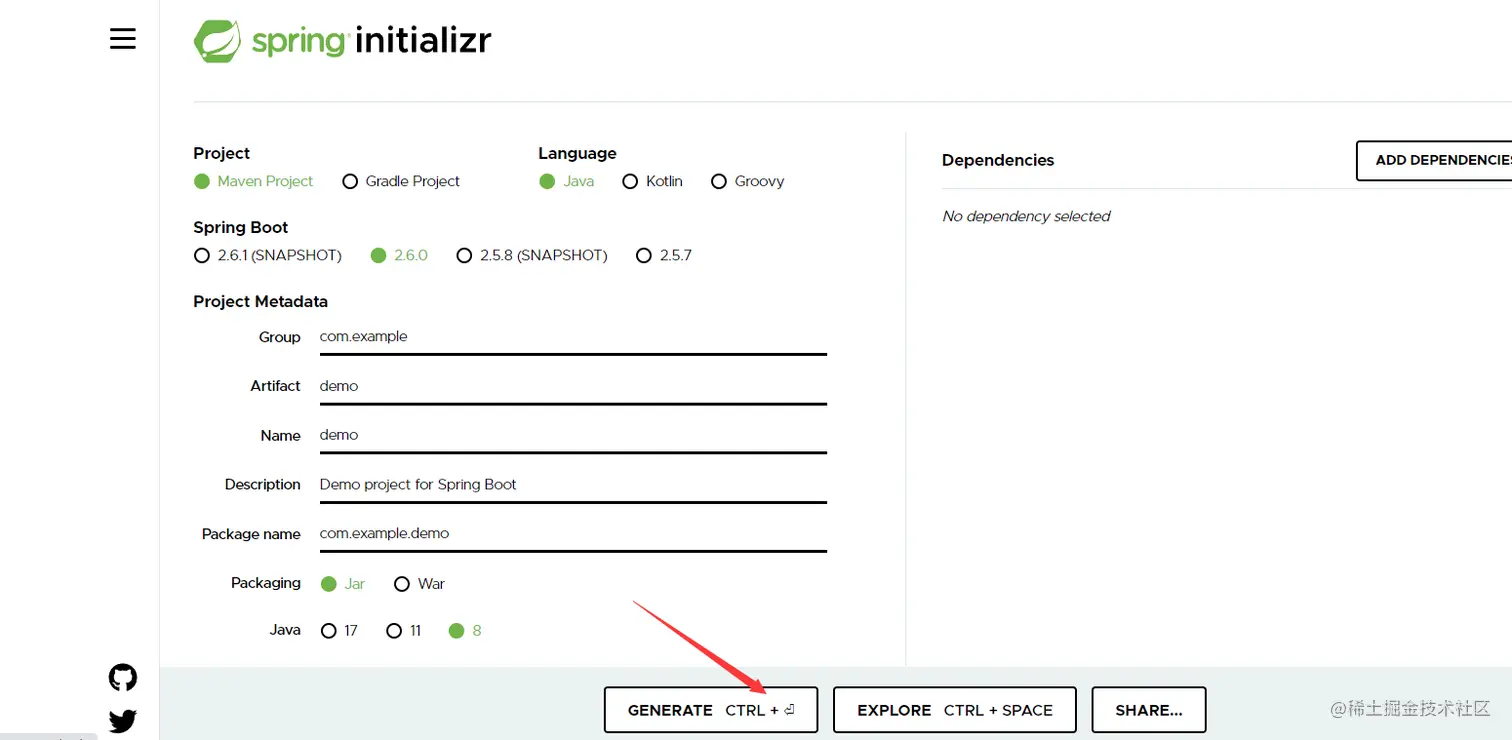The height and width of the screenshot is (740, 1512).
Task: Click the GENERATE button
Action: 711,710
